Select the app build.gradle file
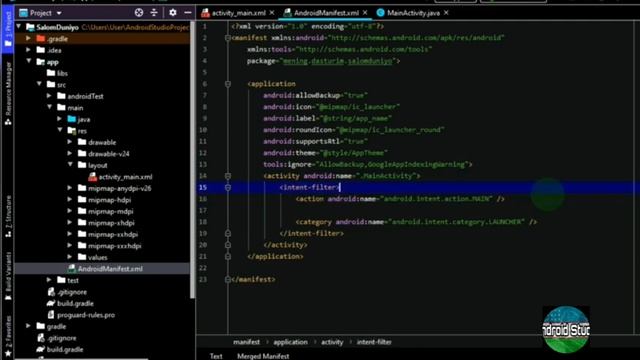The width and height of the screenshot is (640, 360). coord(70,303)
